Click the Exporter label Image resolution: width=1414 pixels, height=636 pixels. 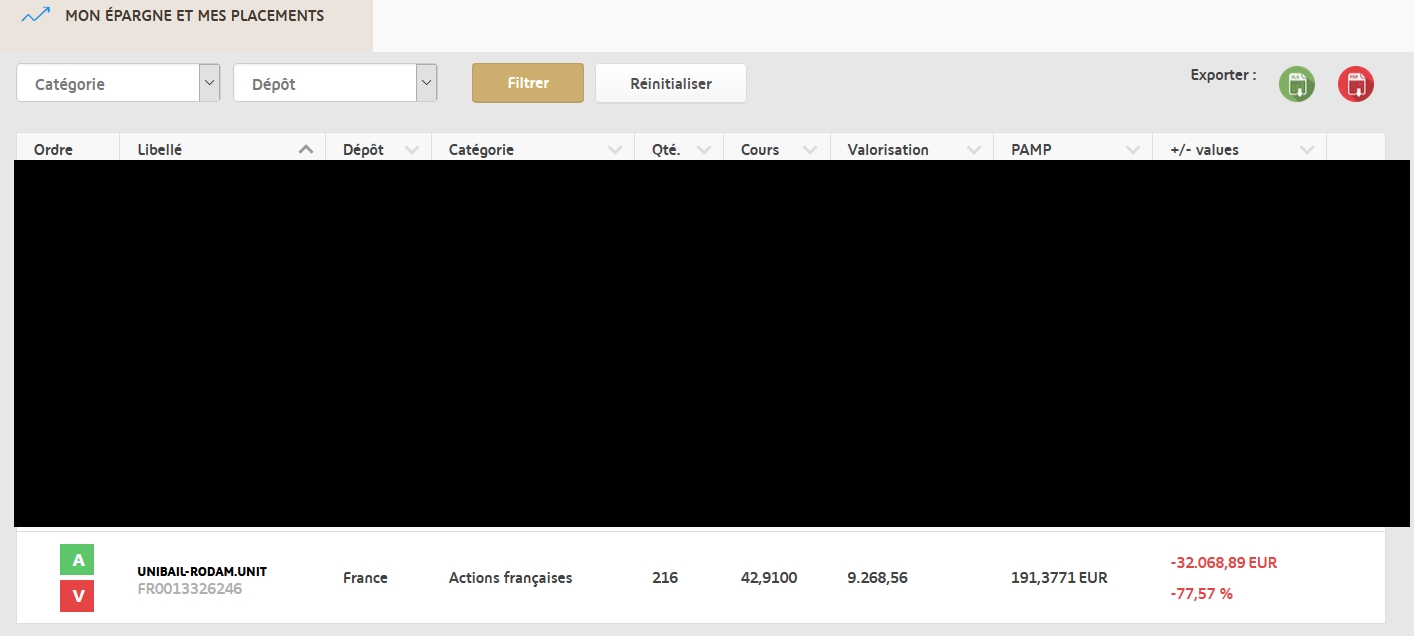(1223, 75)
